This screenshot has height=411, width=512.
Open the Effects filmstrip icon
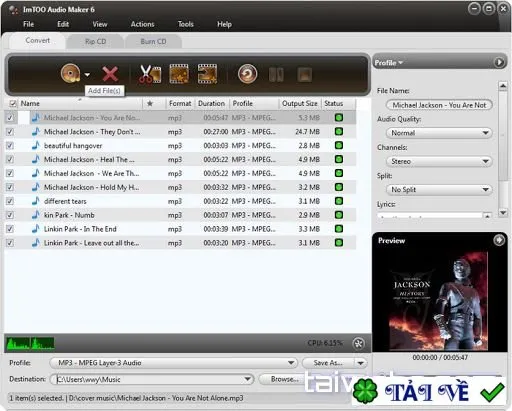tap(179, 74)
